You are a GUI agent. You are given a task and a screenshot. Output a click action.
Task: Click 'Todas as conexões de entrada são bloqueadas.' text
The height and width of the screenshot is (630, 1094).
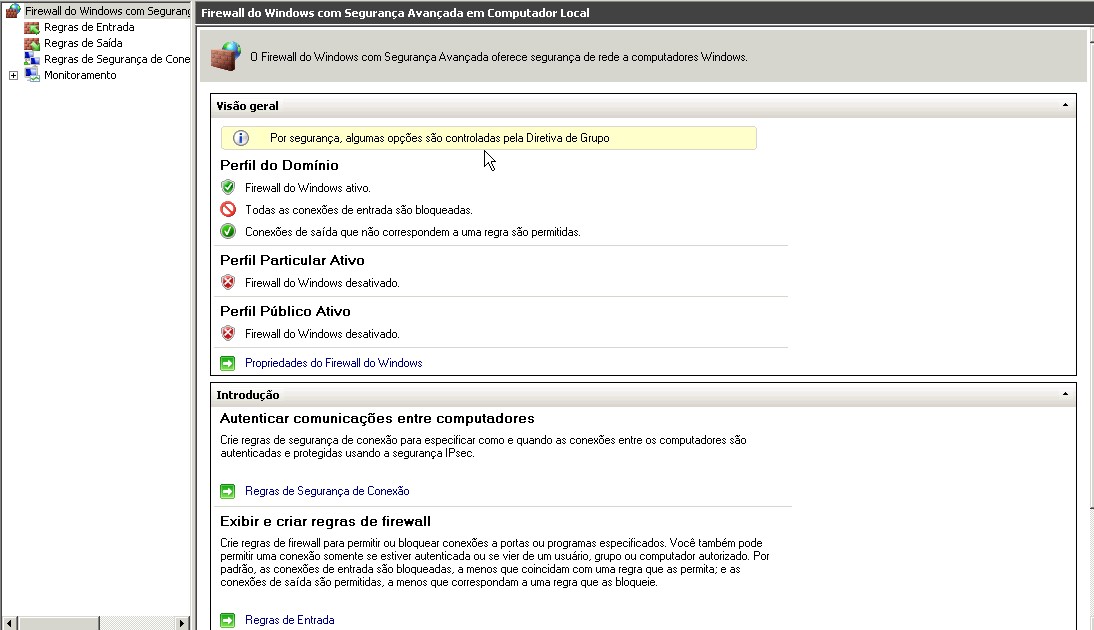(359, 210)
